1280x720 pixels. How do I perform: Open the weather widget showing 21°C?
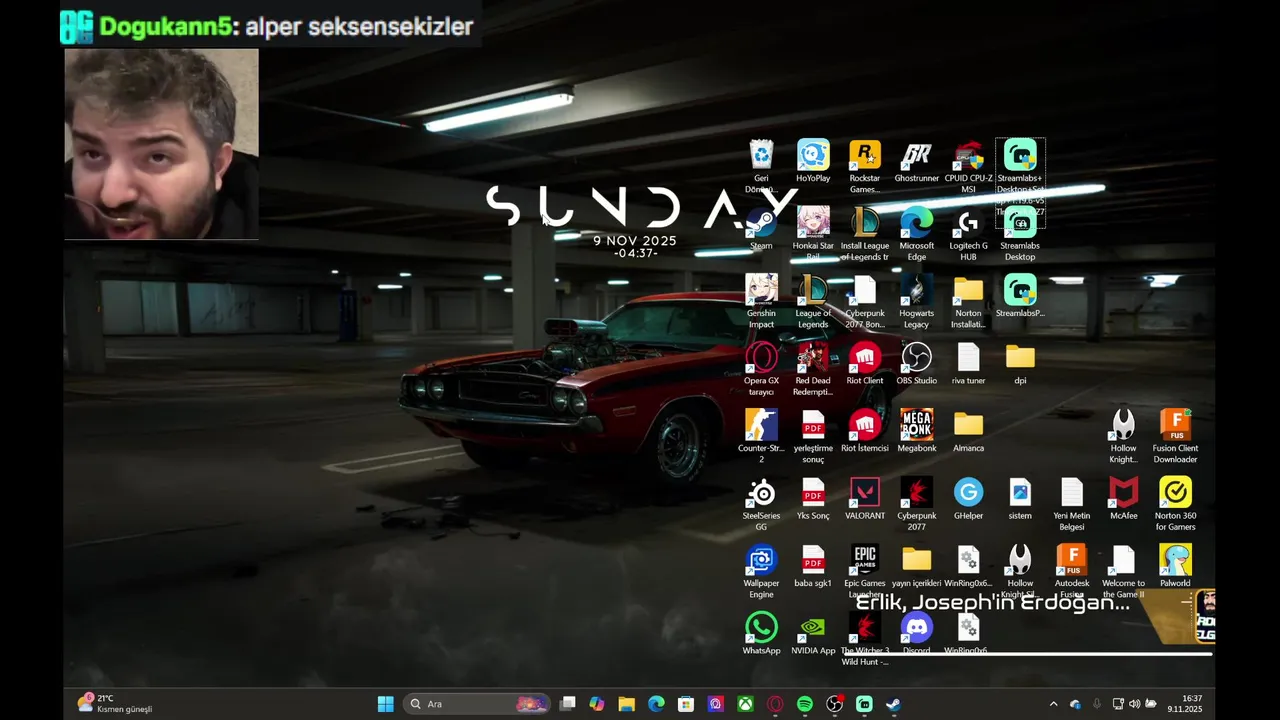114,704
